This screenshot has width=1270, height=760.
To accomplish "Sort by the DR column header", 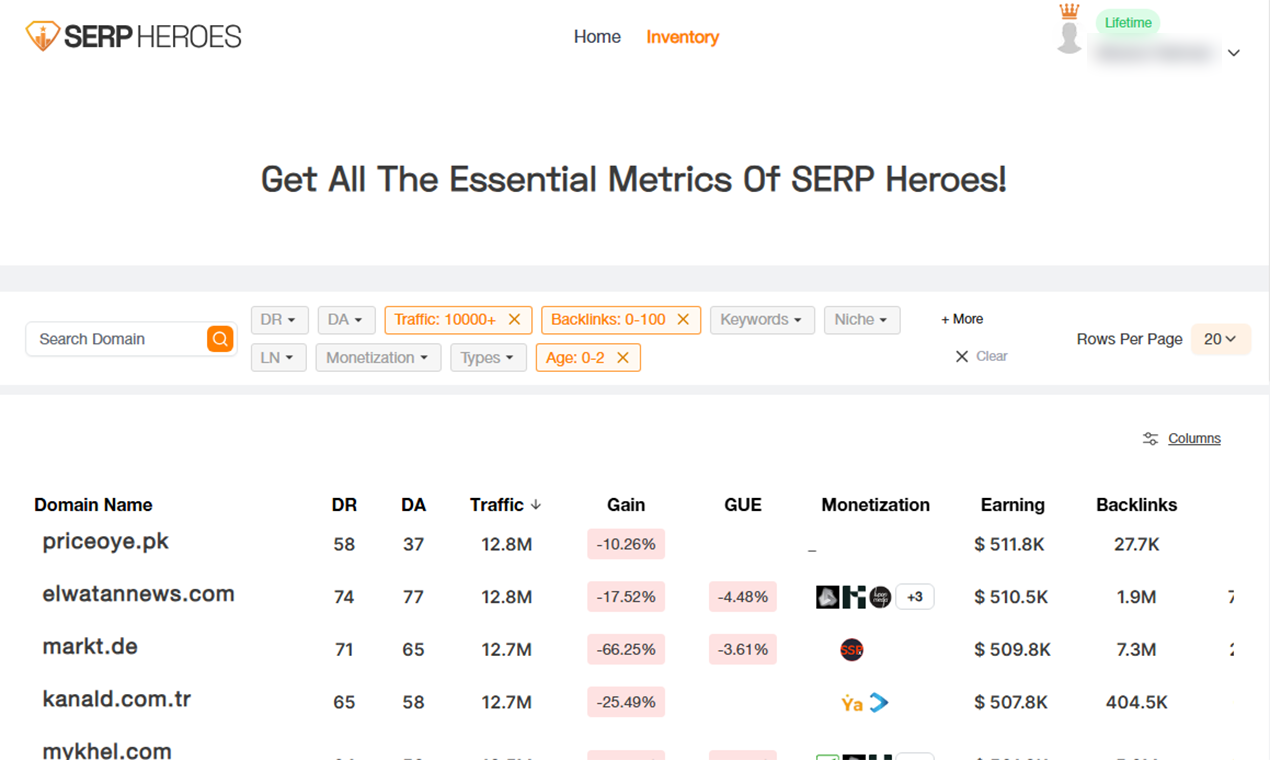I will click(344, 505).
